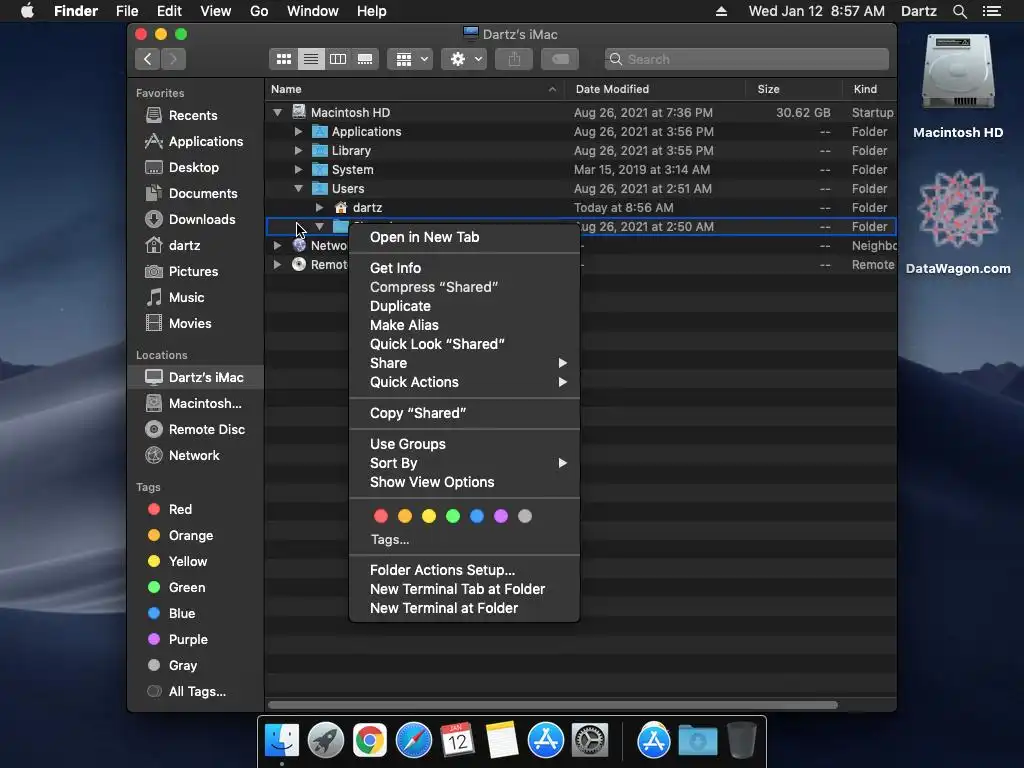
Task: Collapse the Macintosh HD disclosure triangle
Action: 278,112
